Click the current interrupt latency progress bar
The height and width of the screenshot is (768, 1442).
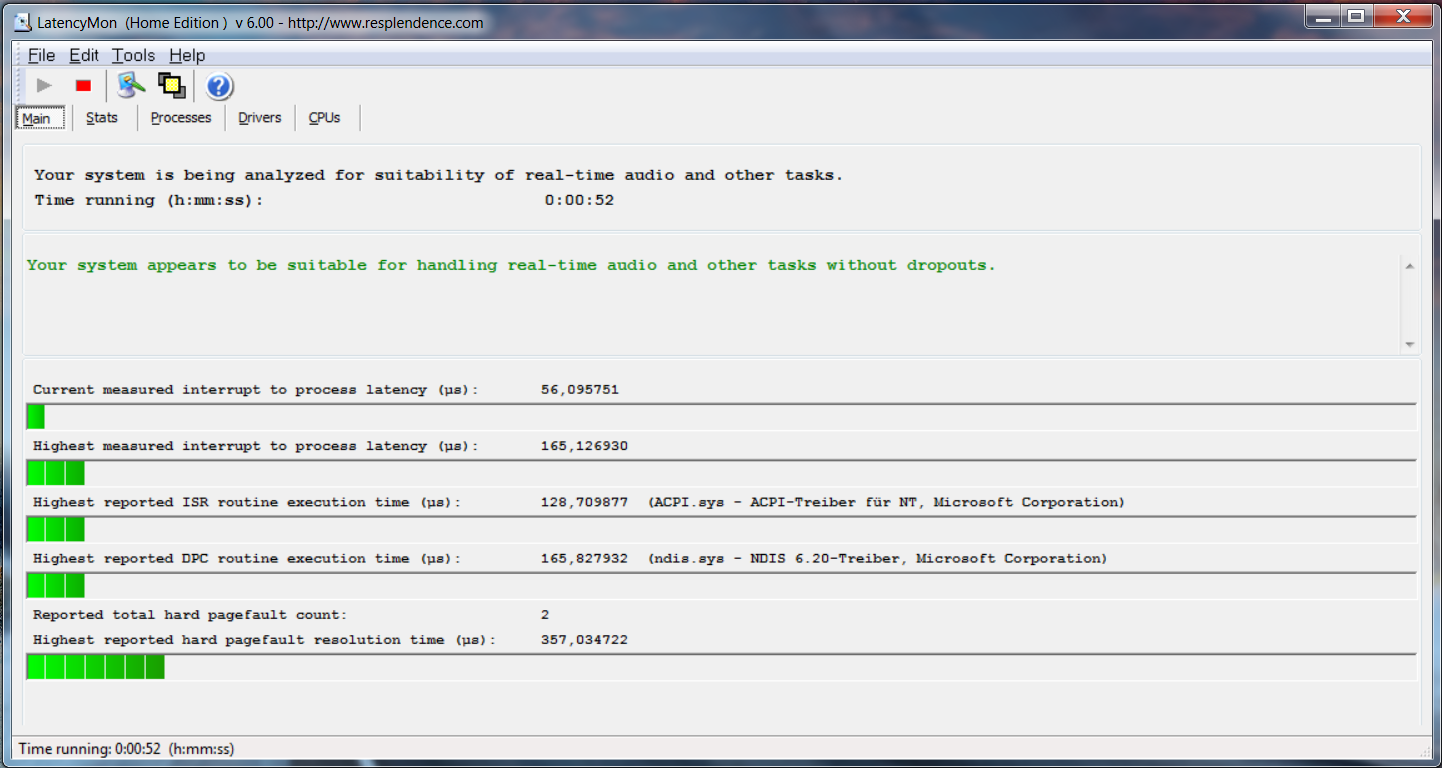(x=721, y=417)
